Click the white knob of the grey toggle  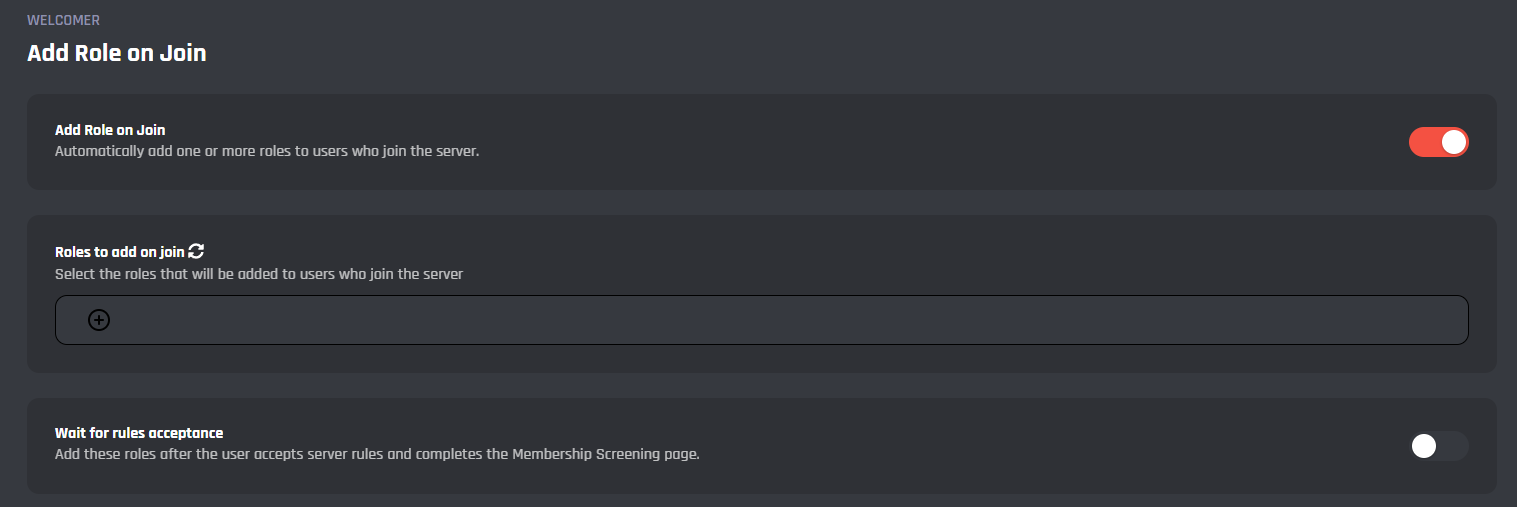1424,446
